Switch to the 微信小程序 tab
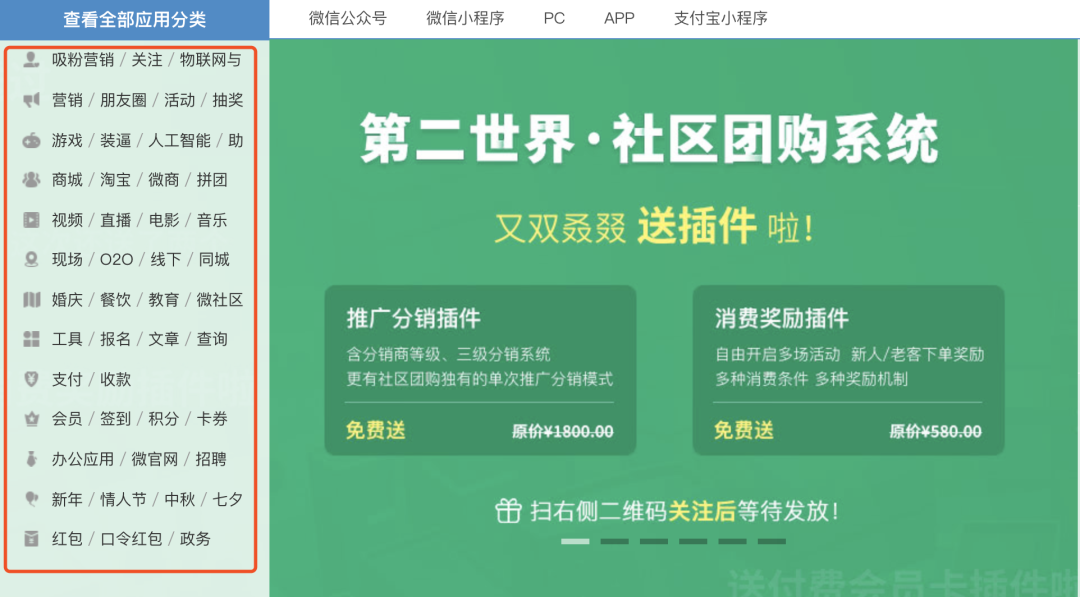Screen dimensions: 1080x597 466,19
